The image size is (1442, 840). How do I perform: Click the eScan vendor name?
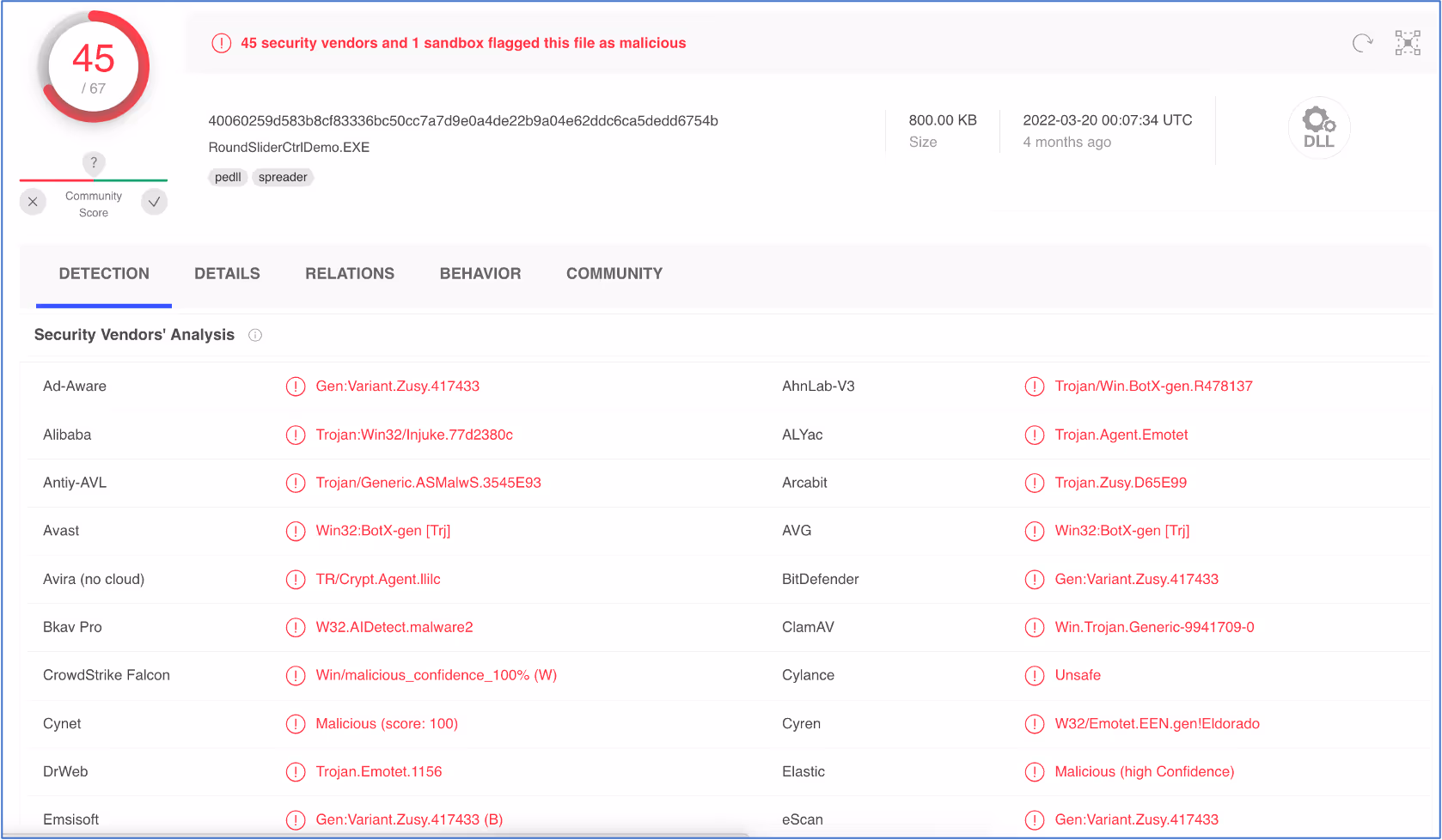[803, 819]
